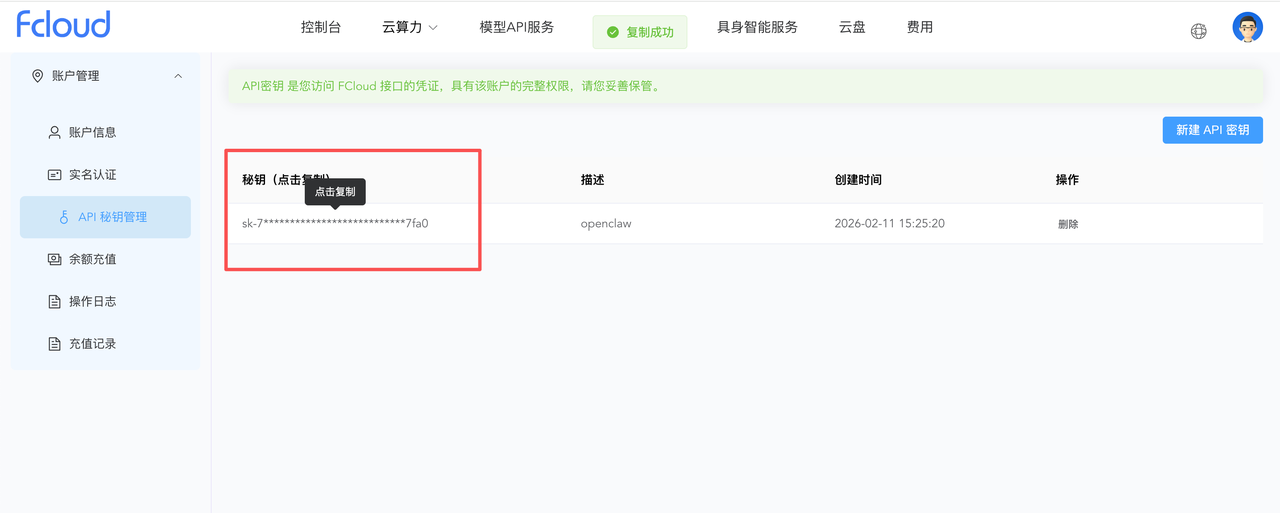Collapse the 账户管理 sidebar section

178,76
